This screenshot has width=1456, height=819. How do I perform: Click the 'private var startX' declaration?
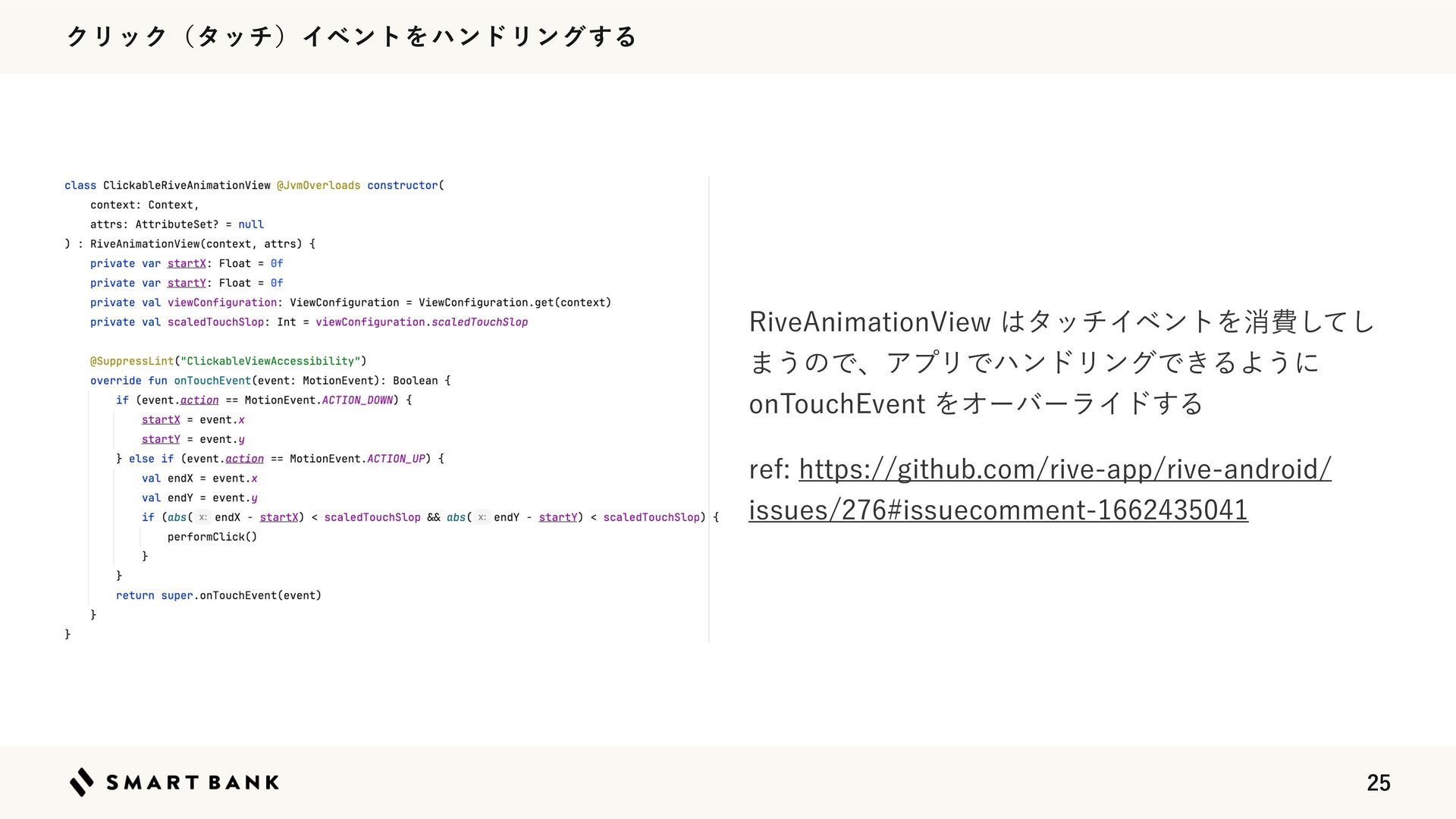coord(187,263)
